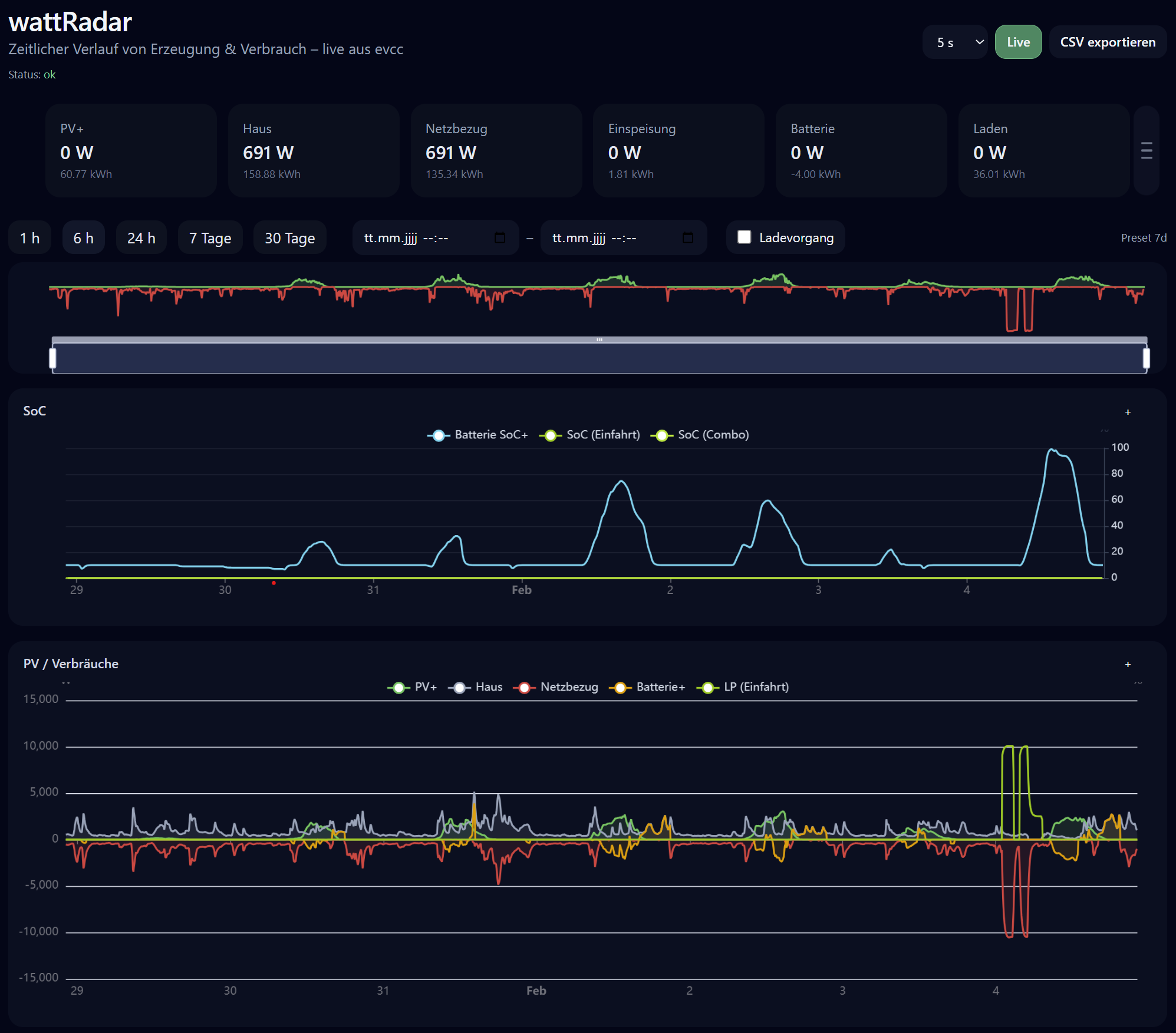Open the 5 s refresh interval dropdown
Image resolution: width=1176 pixels, height=1033 pixels.
pos(955,42)
